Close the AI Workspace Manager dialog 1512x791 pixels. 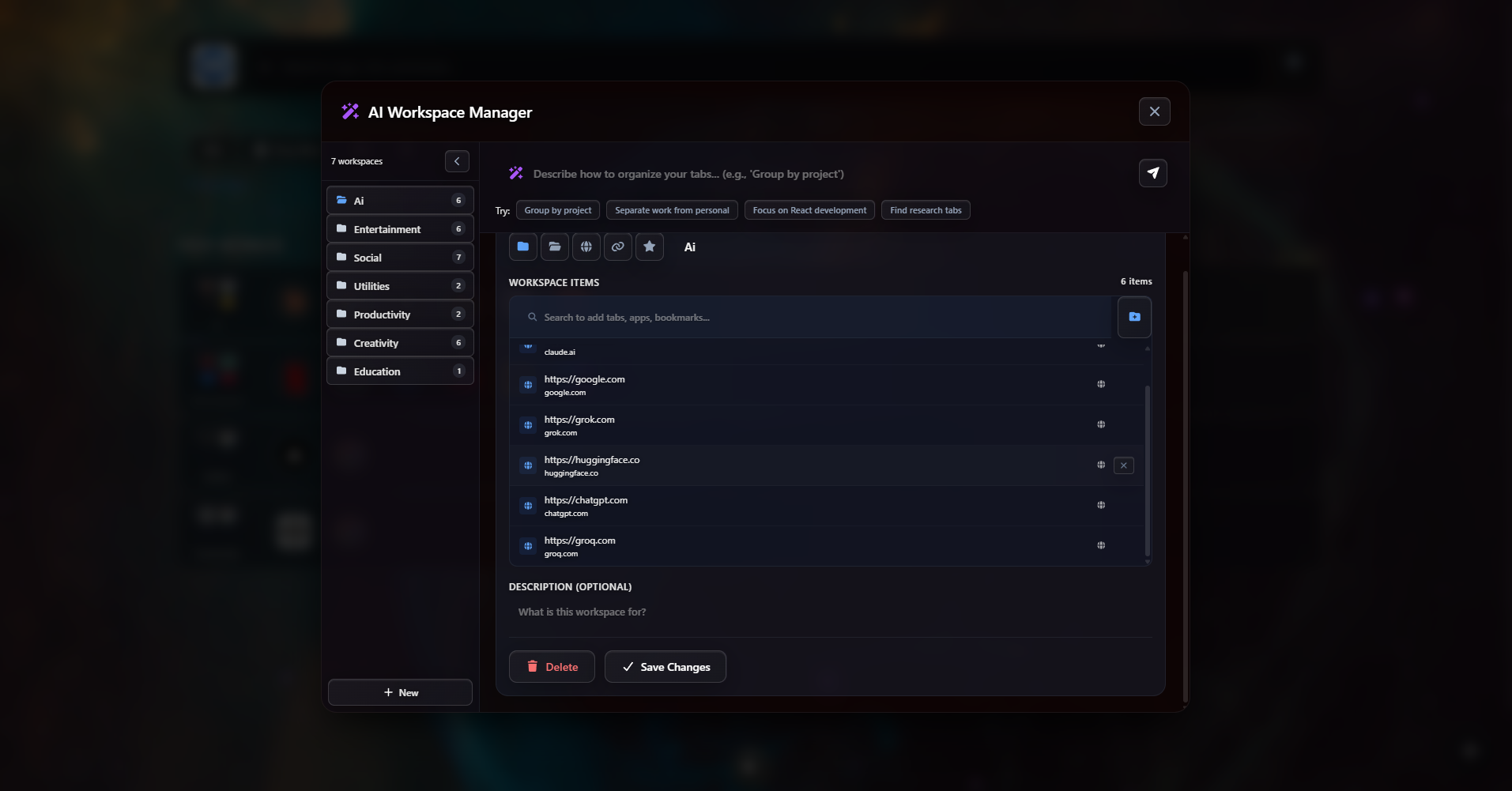[x=1155, y=111]
